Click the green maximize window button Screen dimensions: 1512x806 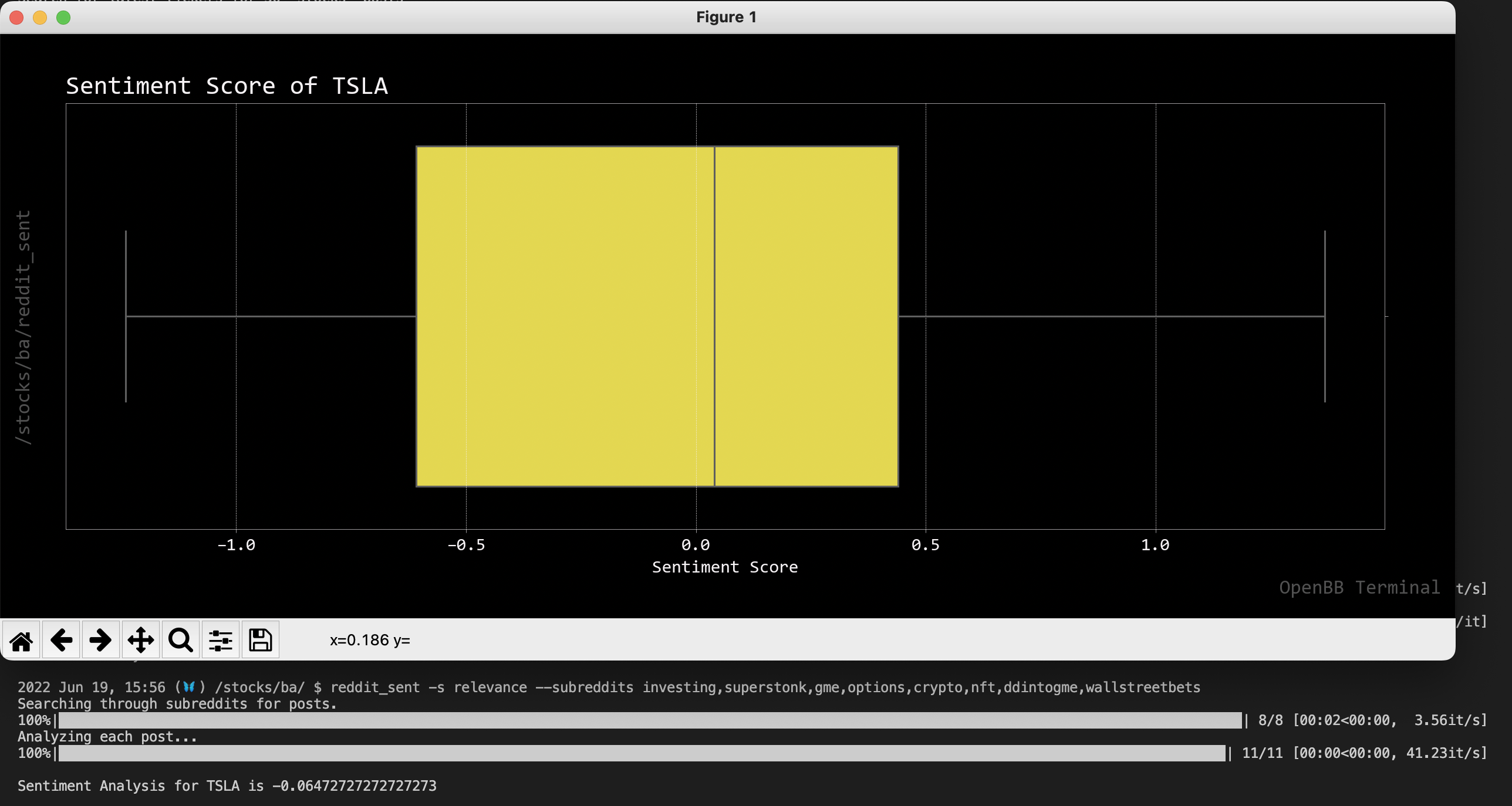(x=63, y=18)
